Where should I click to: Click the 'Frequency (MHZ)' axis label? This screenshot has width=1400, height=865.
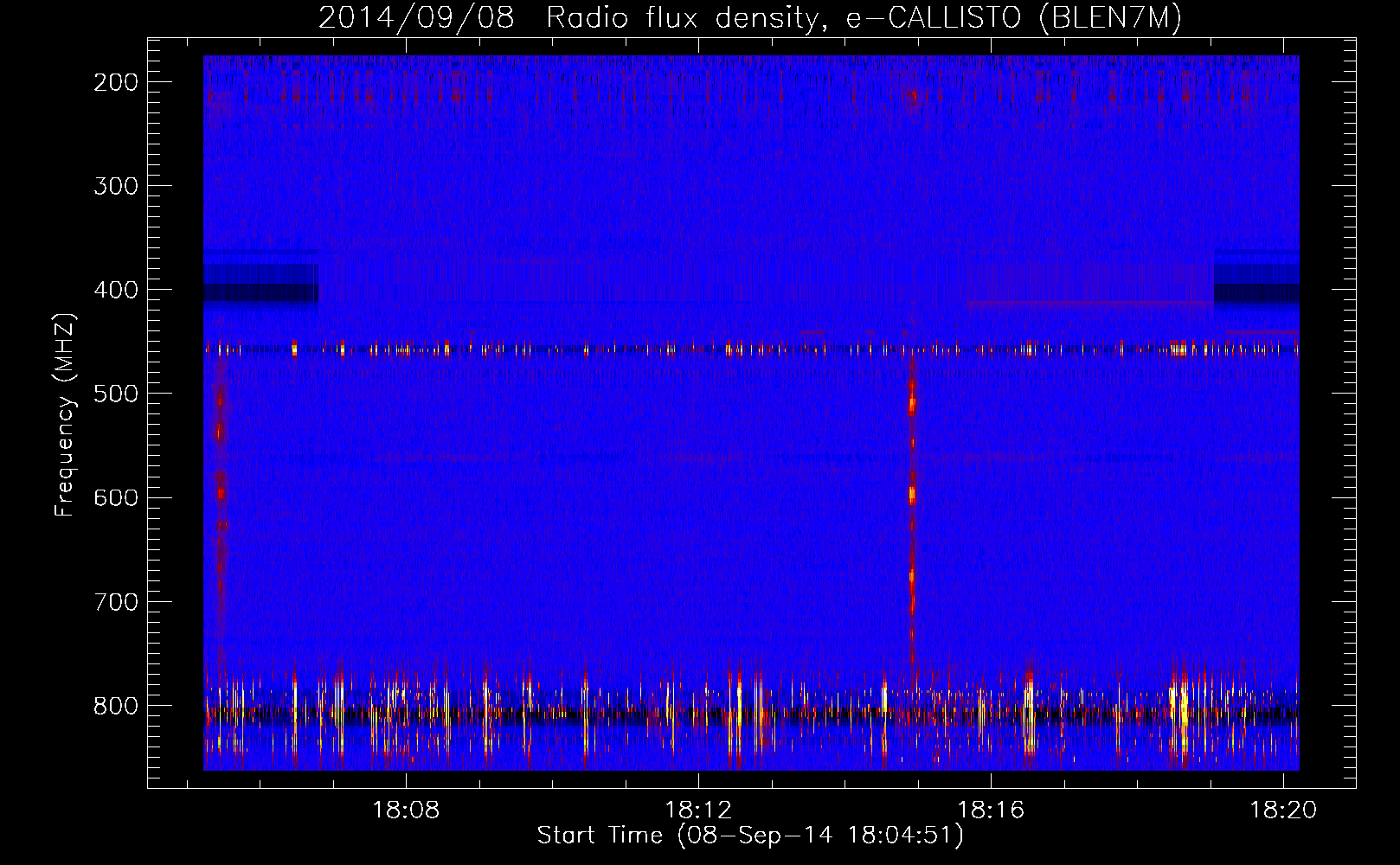pyautogui.click(x=65, y=414)
